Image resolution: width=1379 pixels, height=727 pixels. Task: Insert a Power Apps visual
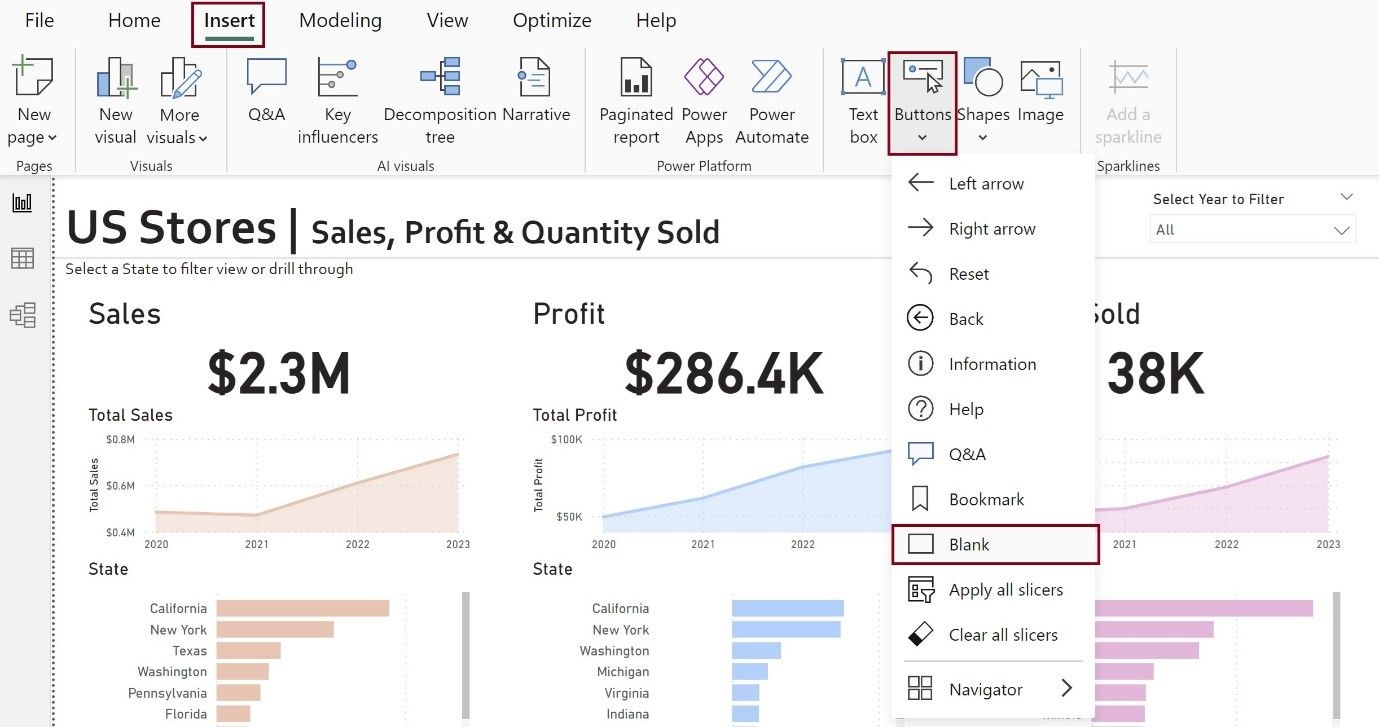[704, 101]
